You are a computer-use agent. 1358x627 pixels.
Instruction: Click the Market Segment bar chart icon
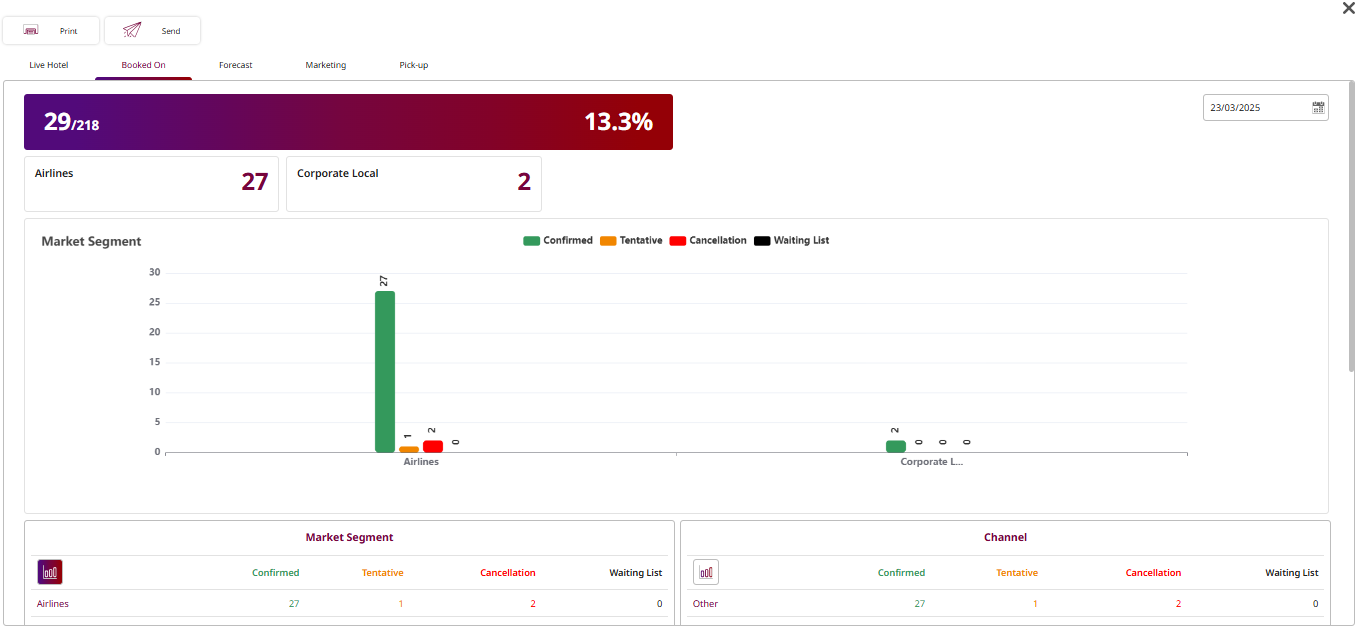click(50, 572)
